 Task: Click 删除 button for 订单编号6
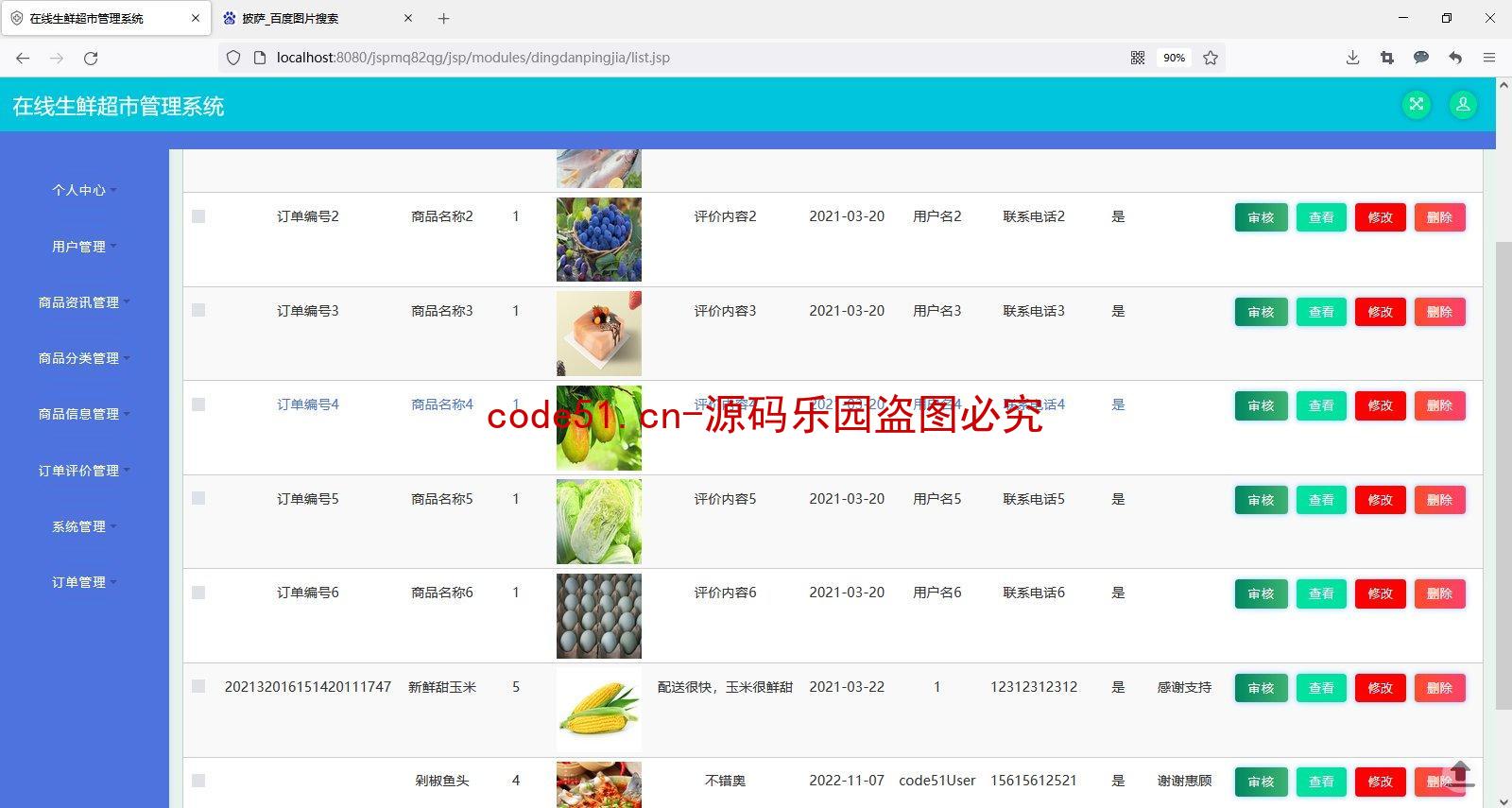pyautogui.click(x=1439, y=593)
